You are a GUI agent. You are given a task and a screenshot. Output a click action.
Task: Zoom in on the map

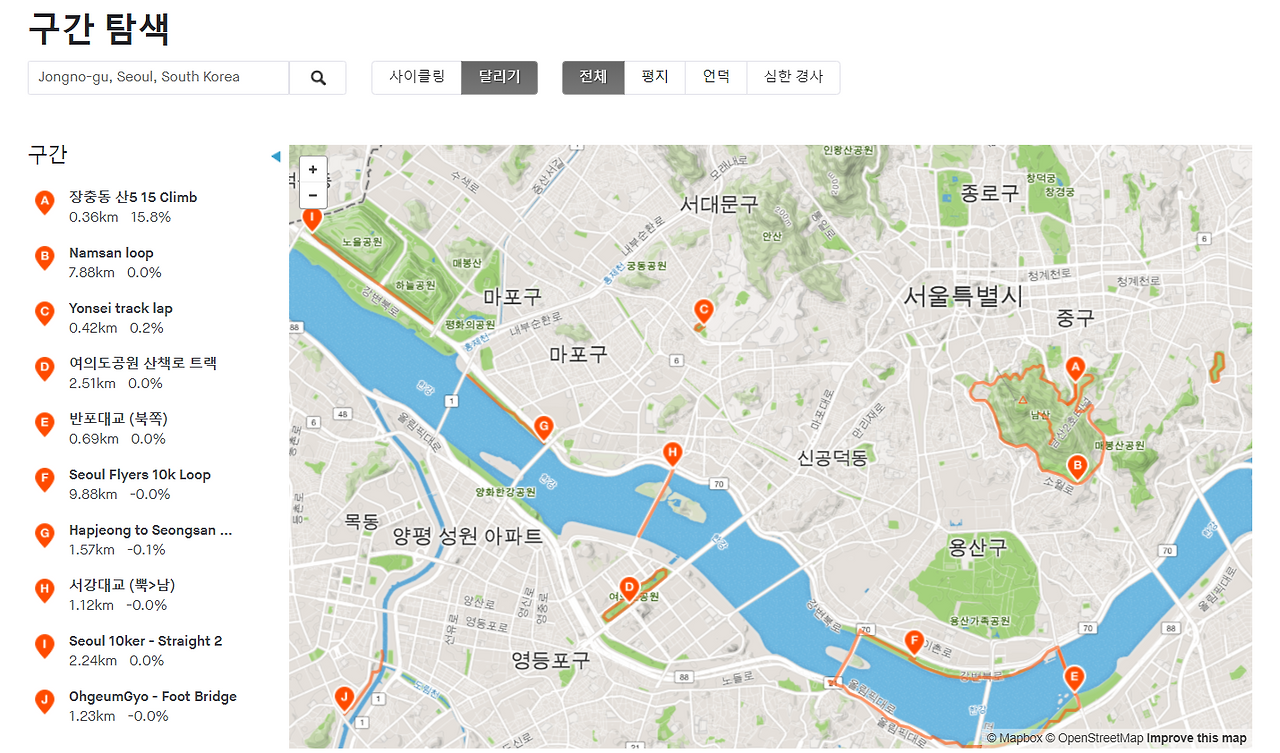pos(312,169)
